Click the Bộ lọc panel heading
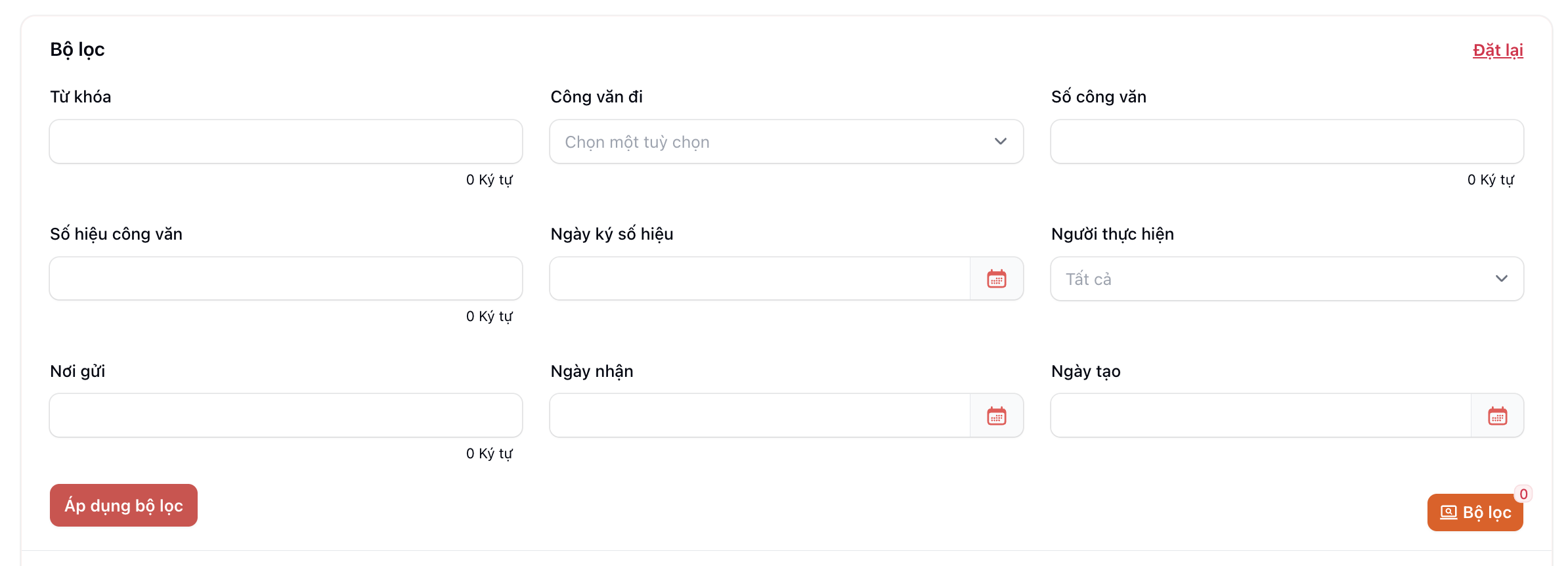This screenshot has width=1568, height=566. point(77,50)
